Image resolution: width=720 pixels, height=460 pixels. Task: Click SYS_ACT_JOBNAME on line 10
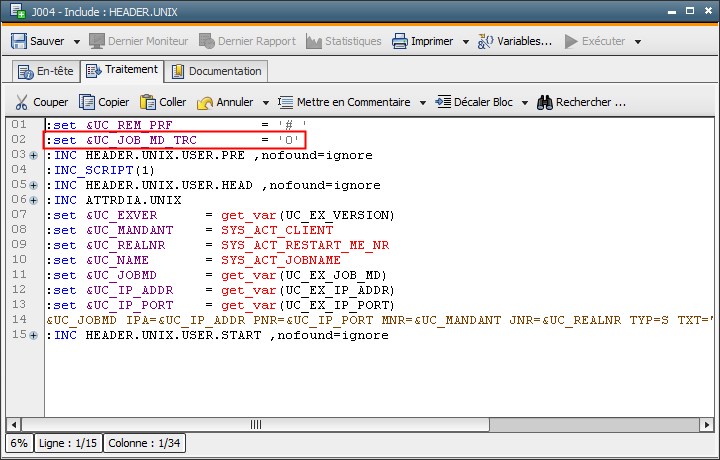point(281,260)
